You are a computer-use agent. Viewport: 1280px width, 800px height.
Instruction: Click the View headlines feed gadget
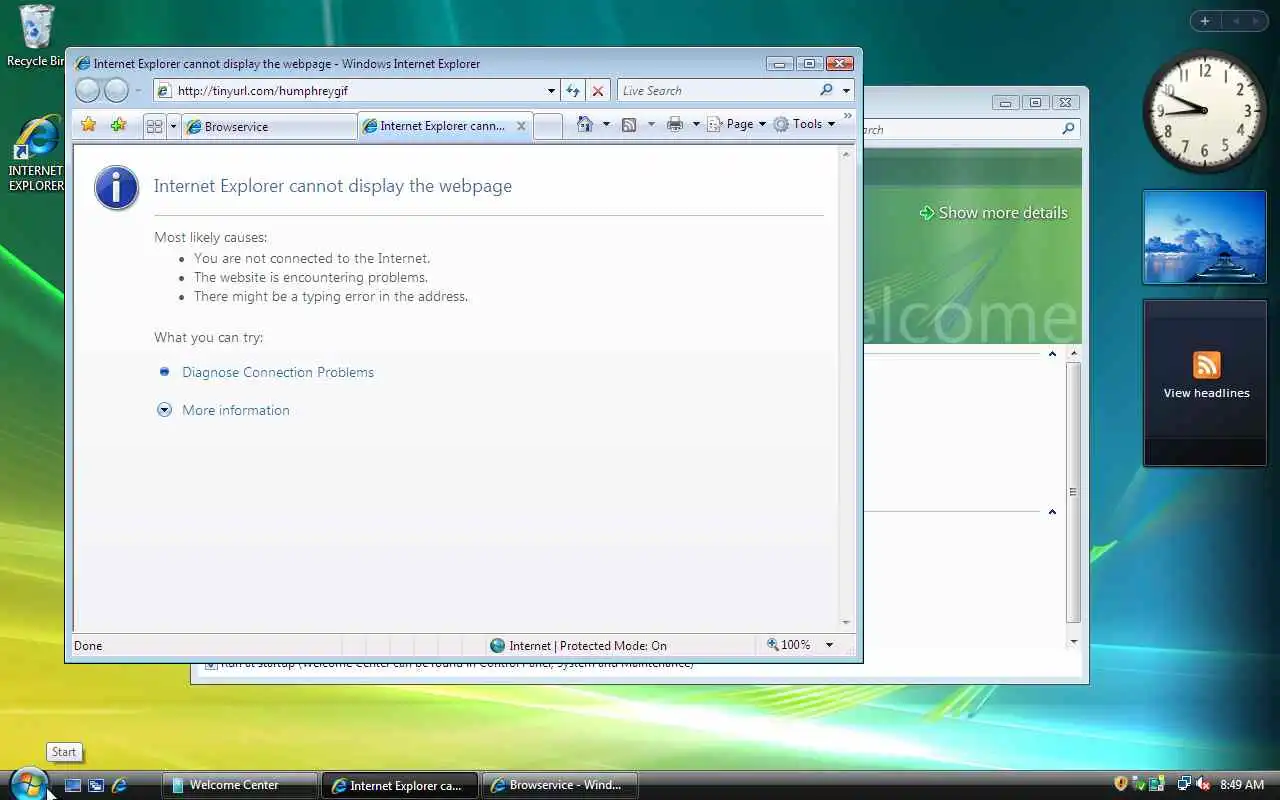coord(1205,383)
